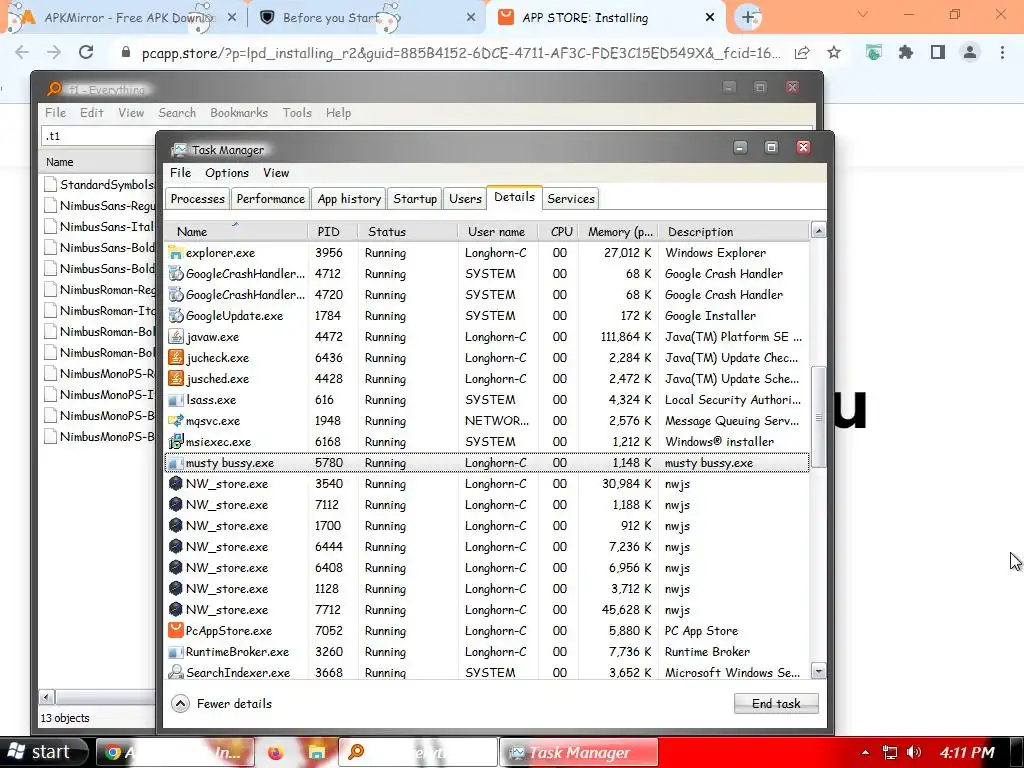The image size is (1024, 768).
Task: Open the Chrome extensions puzzle icon
Action: 905,52
